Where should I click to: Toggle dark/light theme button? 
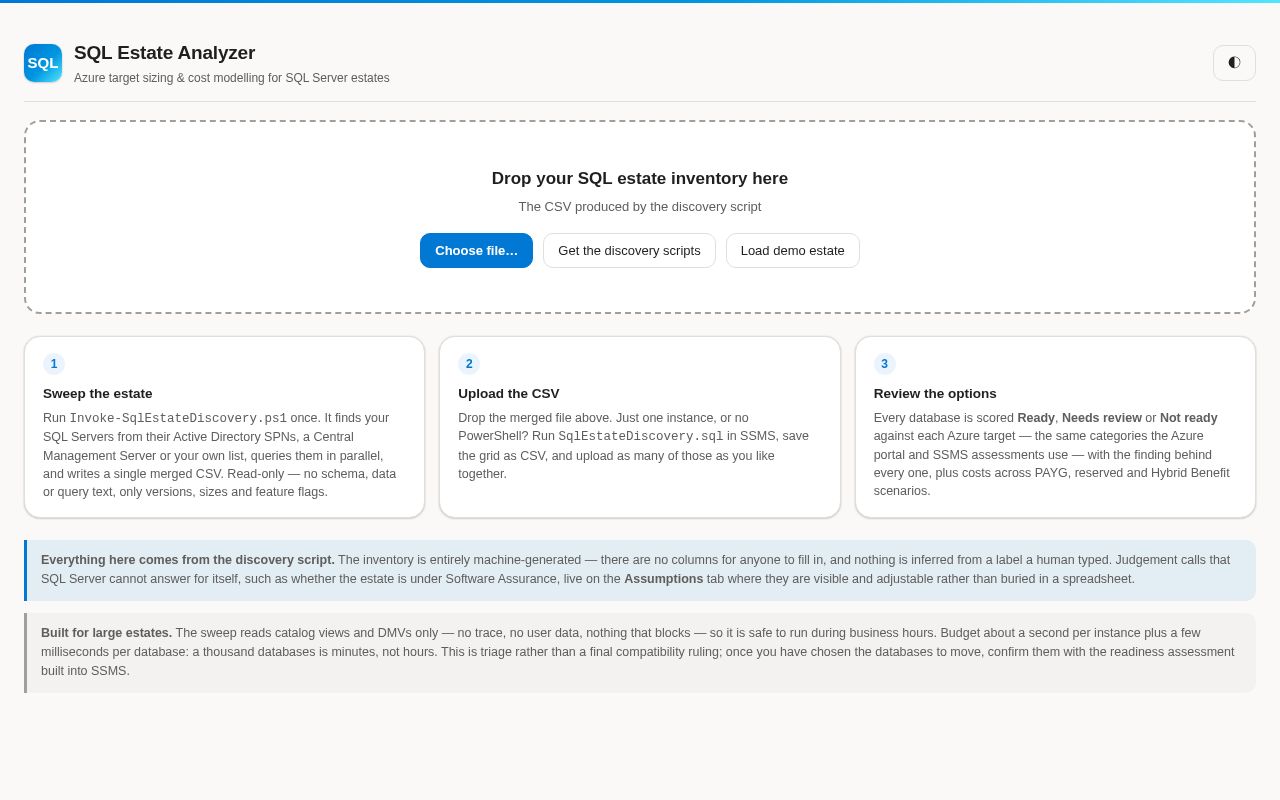(1234, 63)
